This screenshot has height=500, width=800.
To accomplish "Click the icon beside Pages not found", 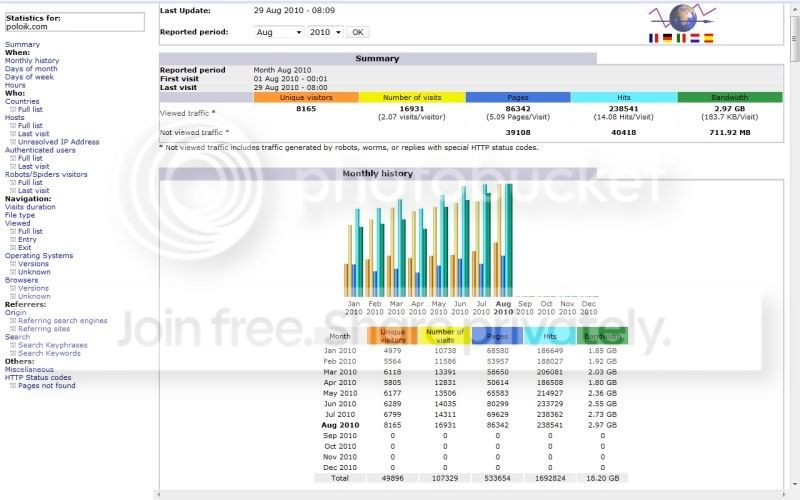I will 13,386.
